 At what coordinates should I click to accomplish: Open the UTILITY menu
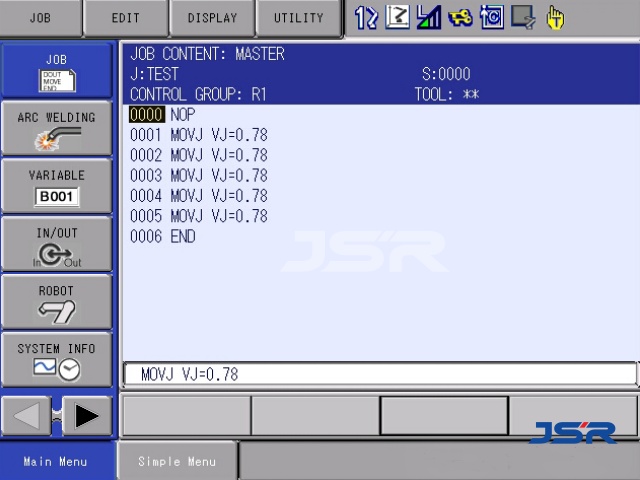298,18
